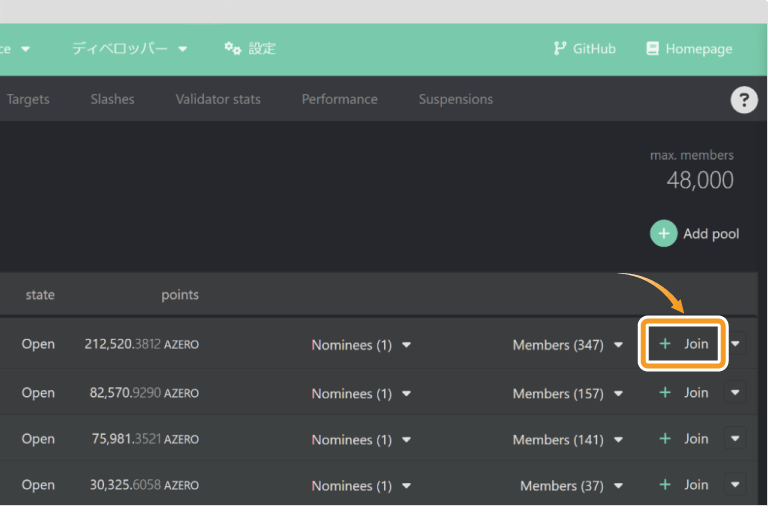This screenshot has height=506, width=768.
Task: Click the Homepage book icon
Action: pyautogui.click(x=652, y=48)
